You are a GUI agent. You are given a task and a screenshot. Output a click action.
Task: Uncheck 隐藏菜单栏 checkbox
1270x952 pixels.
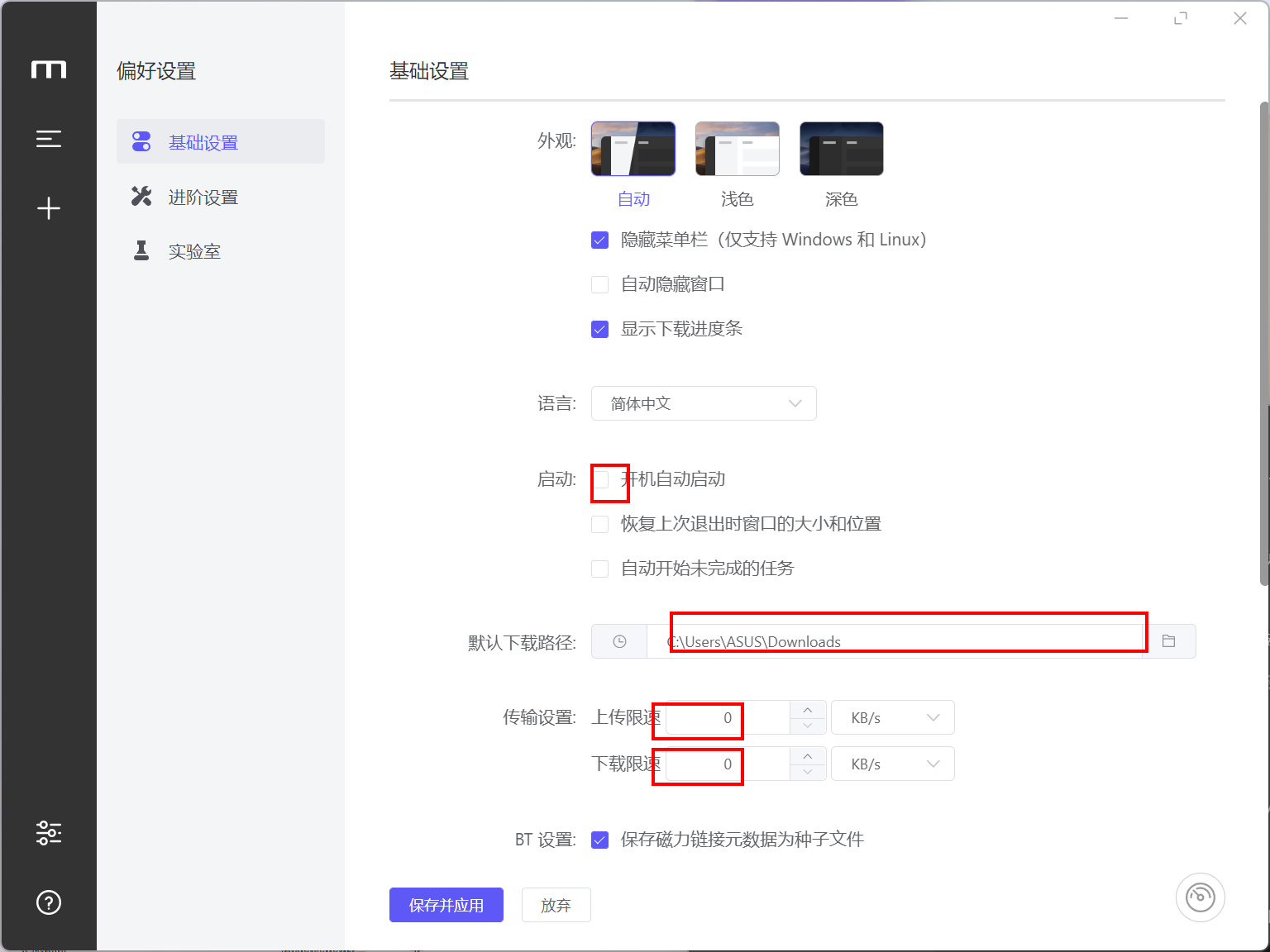pos(600,240)
